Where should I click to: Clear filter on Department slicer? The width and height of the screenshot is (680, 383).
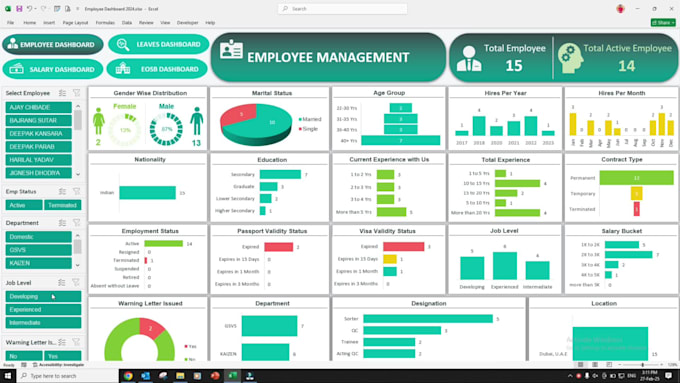coord(76,223)
